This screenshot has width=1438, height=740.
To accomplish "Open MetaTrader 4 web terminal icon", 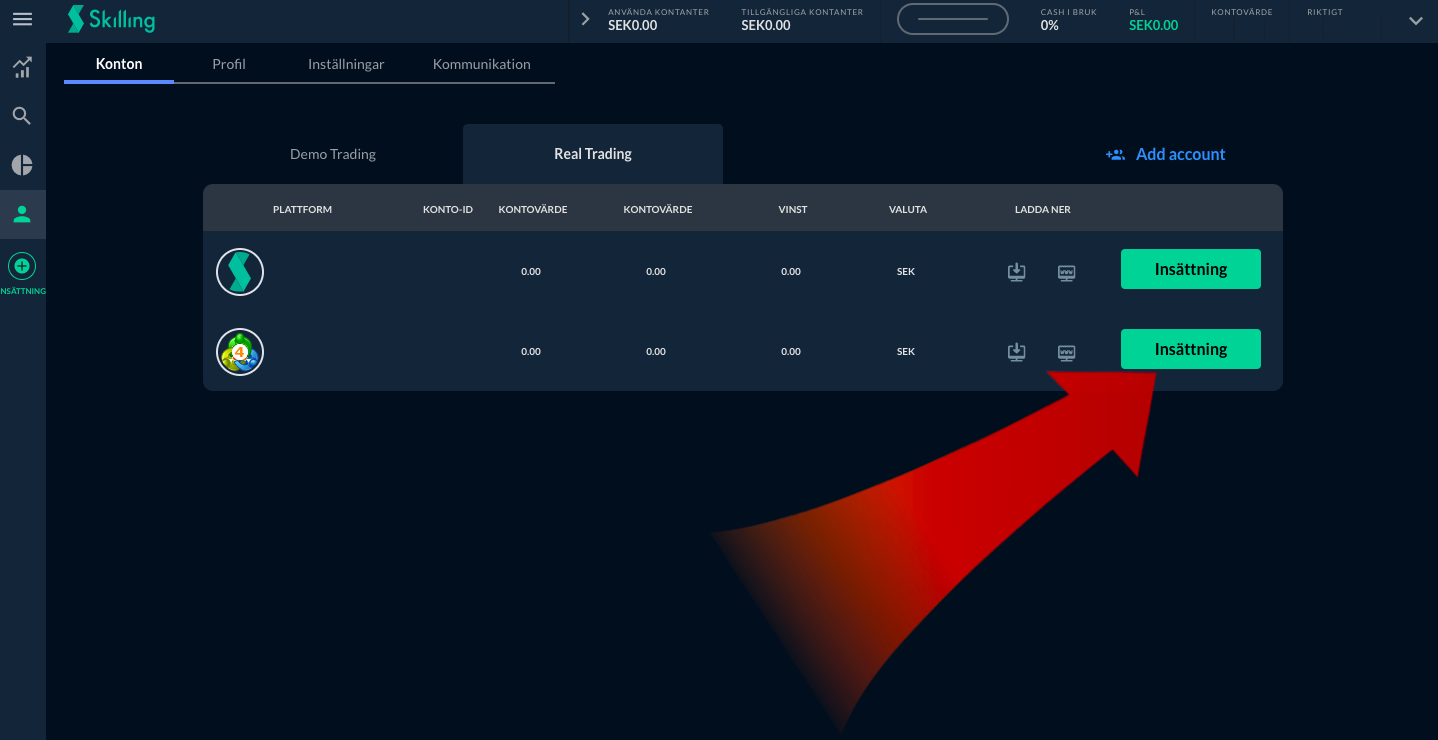I will (1067, 352).
